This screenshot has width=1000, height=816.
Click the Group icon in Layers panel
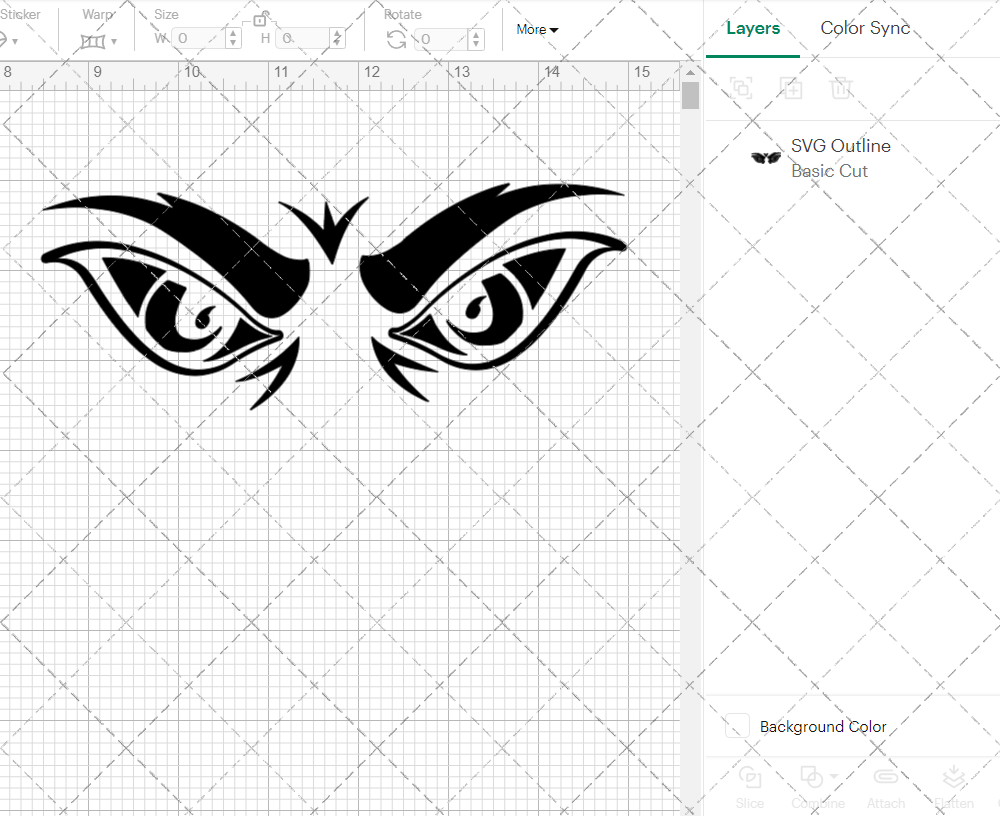point(741,88)
